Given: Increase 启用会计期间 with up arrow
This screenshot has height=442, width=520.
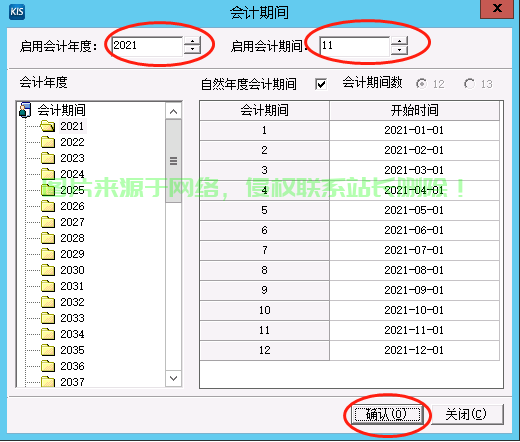Looking at the screenshot, I should pyautogui.click(x=399, y=41).
